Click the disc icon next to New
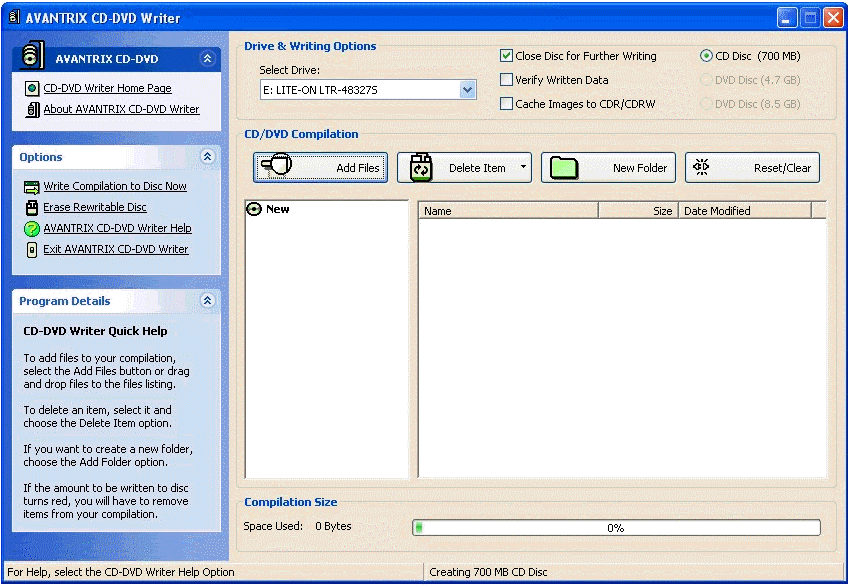 pyautogui.click(x=253, y=209)
